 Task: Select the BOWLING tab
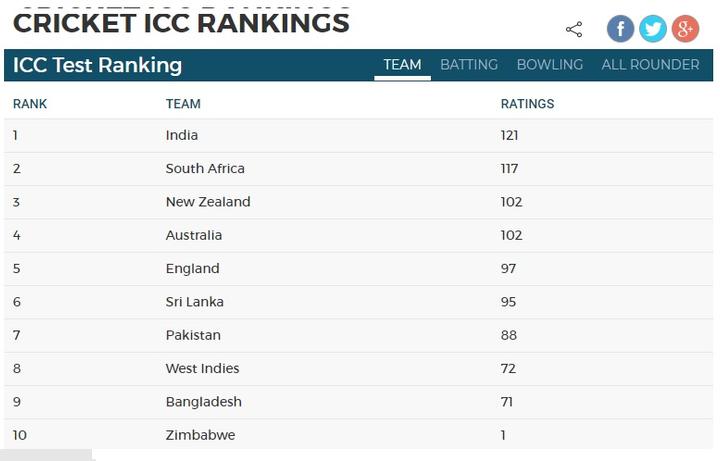550,65
